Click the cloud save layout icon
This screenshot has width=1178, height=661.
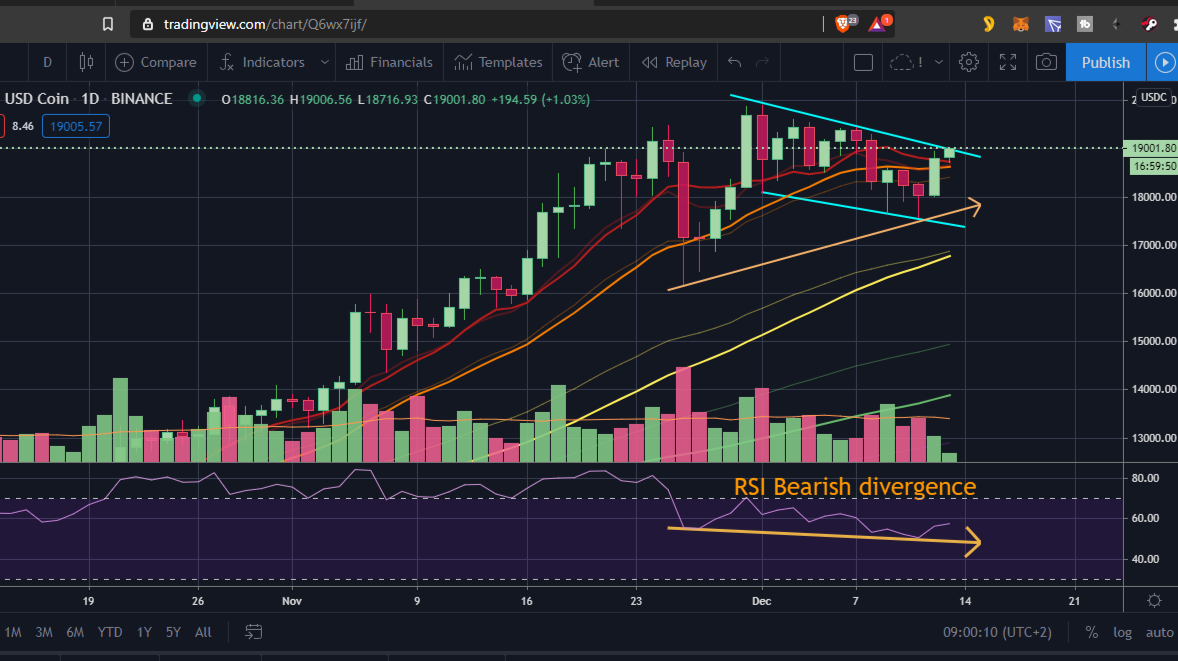pos(905,62)
